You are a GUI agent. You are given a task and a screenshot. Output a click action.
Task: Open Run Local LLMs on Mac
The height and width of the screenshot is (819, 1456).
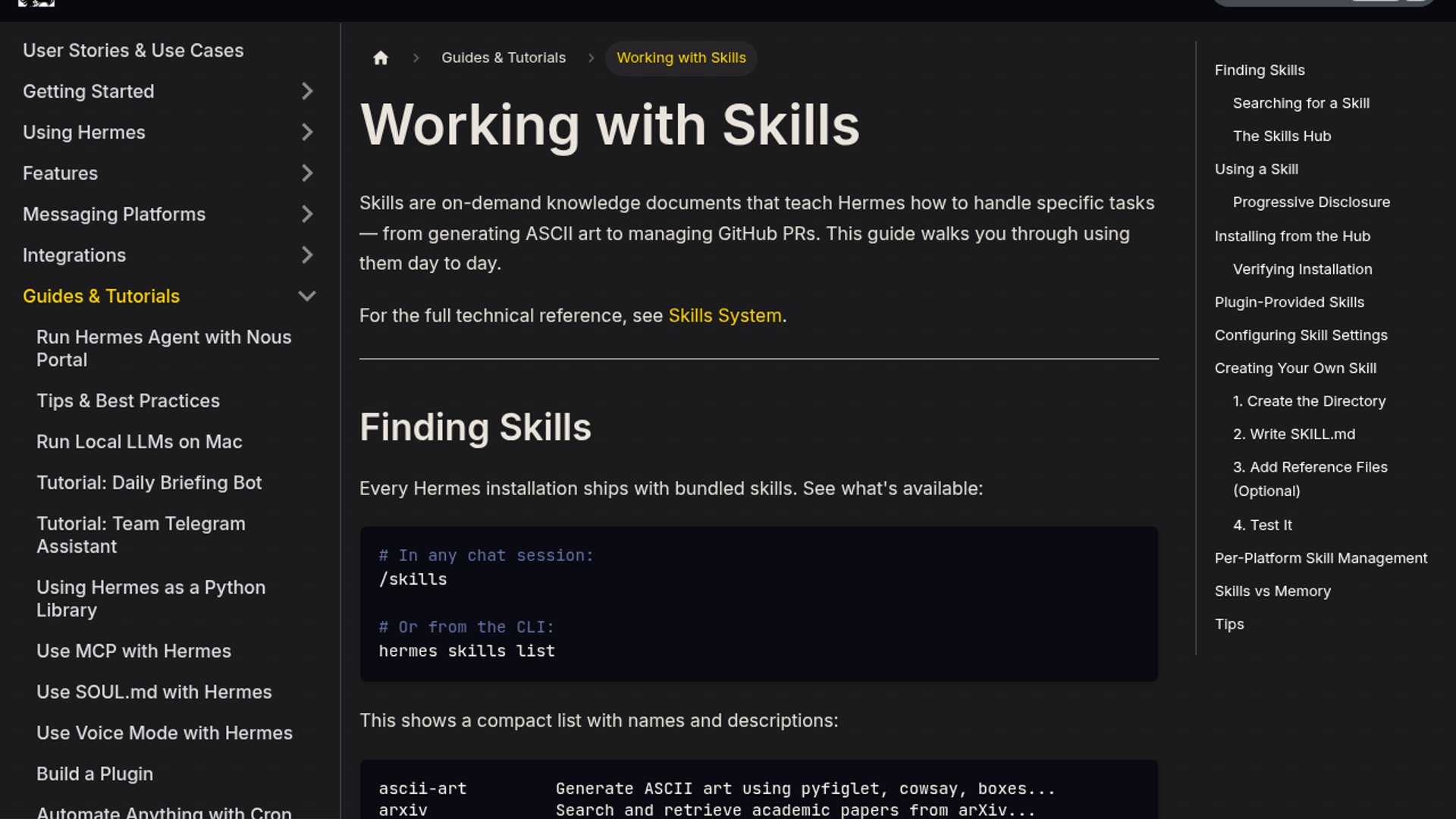[x=140, y=442]
